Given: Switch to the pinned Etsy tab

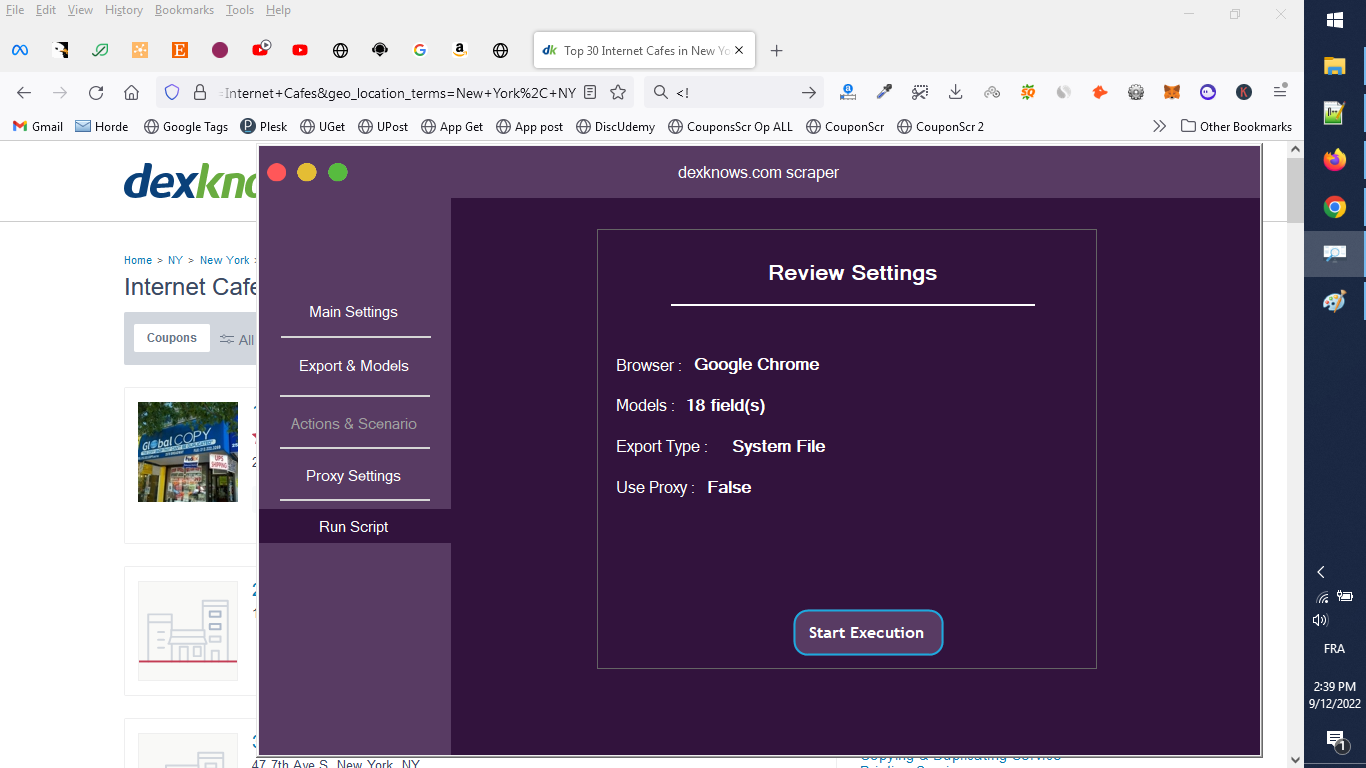Looking at the screenshot, I should click(x=180, y=50).
